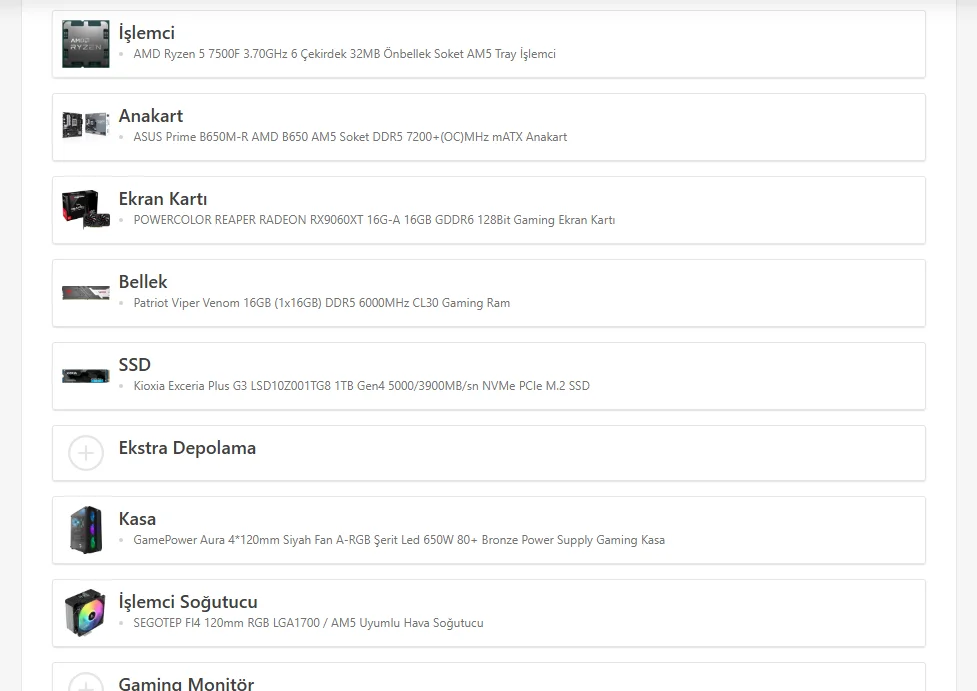Click the ASUS Prime B650M-R product name
This screenshot has width=977, height=691.
point(350,137)
